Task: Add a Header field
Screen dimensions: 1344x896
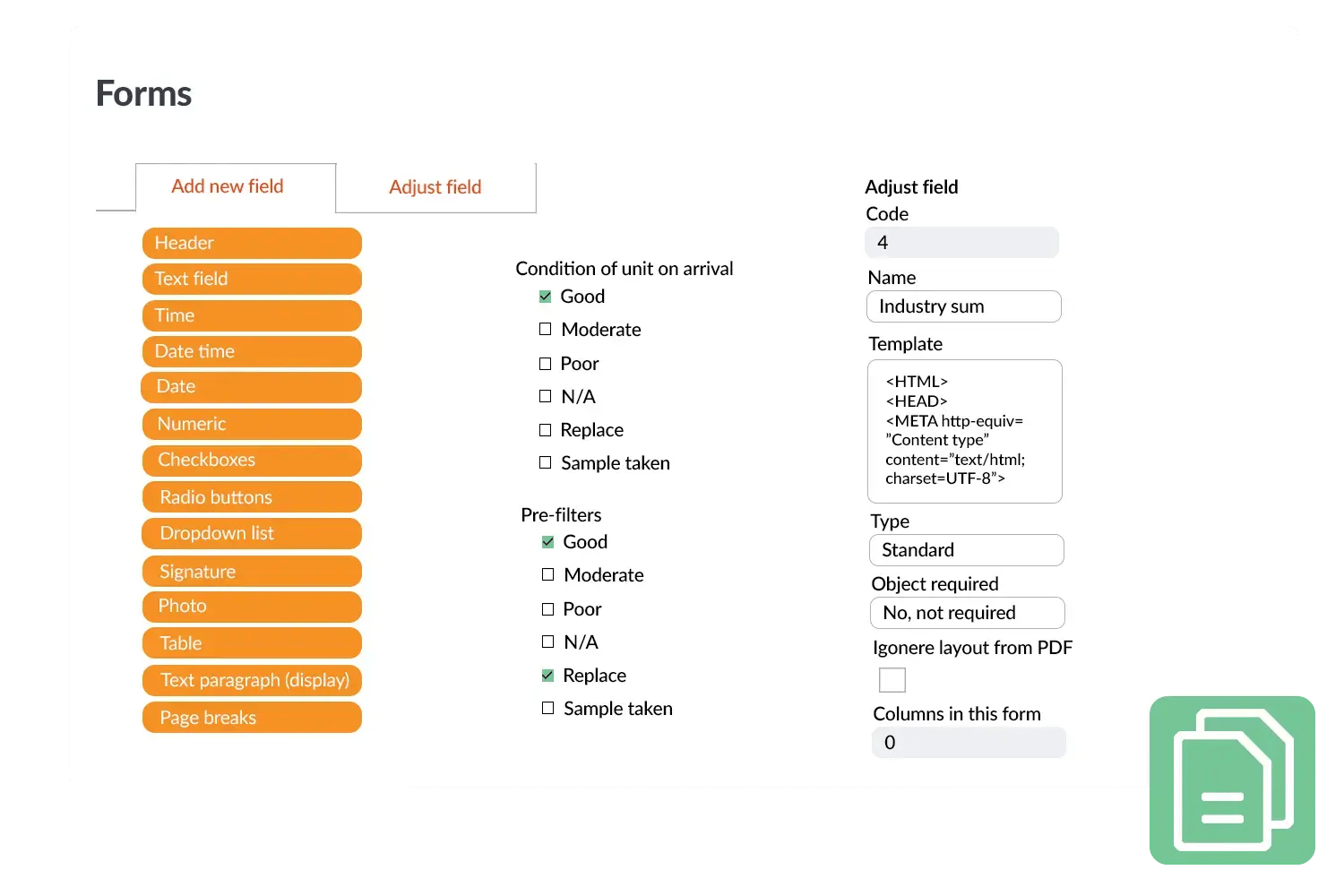Action: pyautogui.click(x=252, y=243)
